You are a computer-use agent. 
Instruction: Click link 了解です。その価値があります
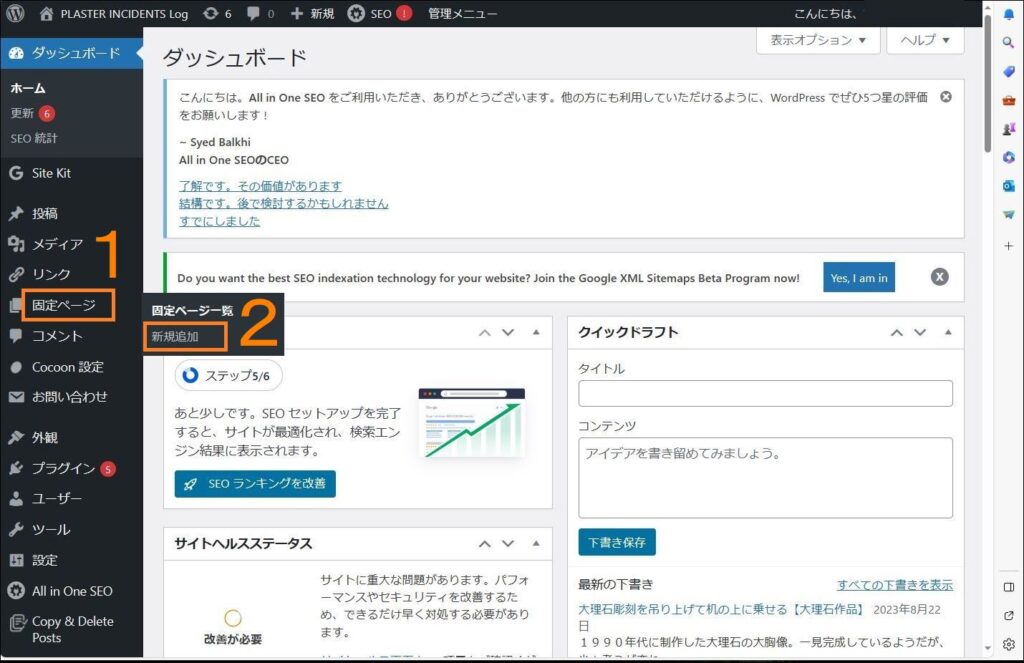click(x=260, y=186)
